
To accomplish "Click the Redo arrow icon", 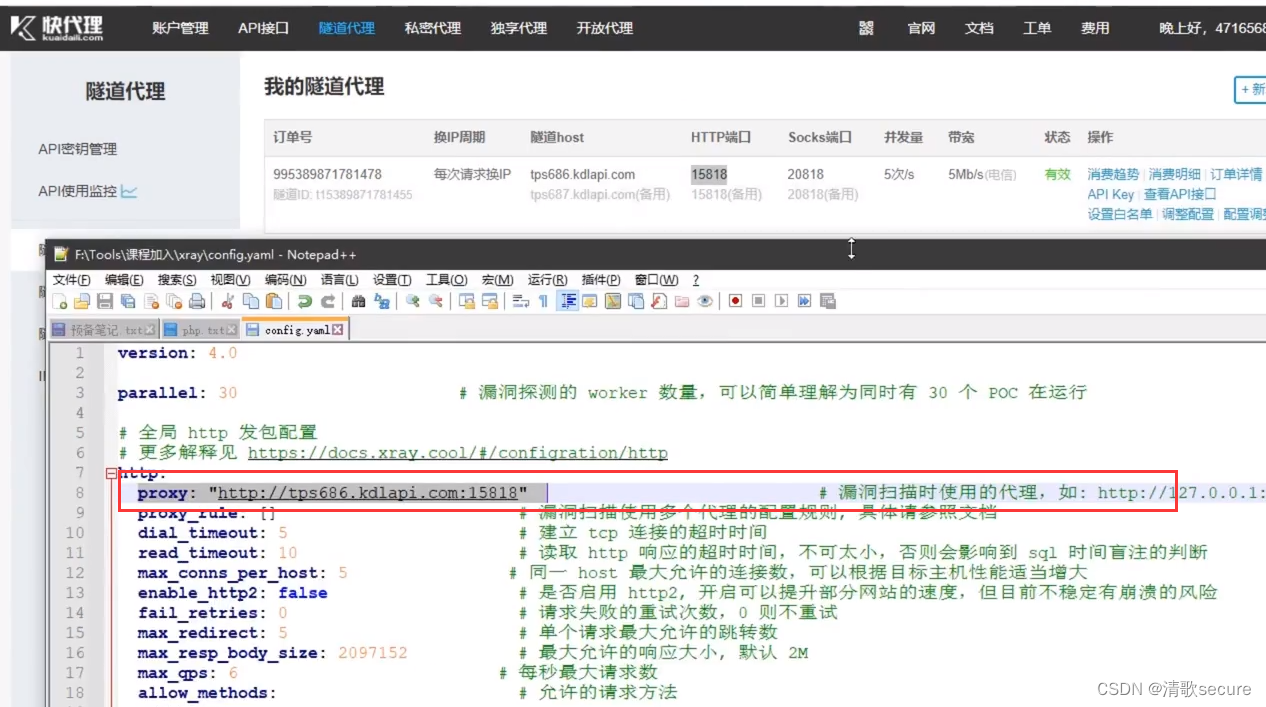I will [x=328, y=301].
